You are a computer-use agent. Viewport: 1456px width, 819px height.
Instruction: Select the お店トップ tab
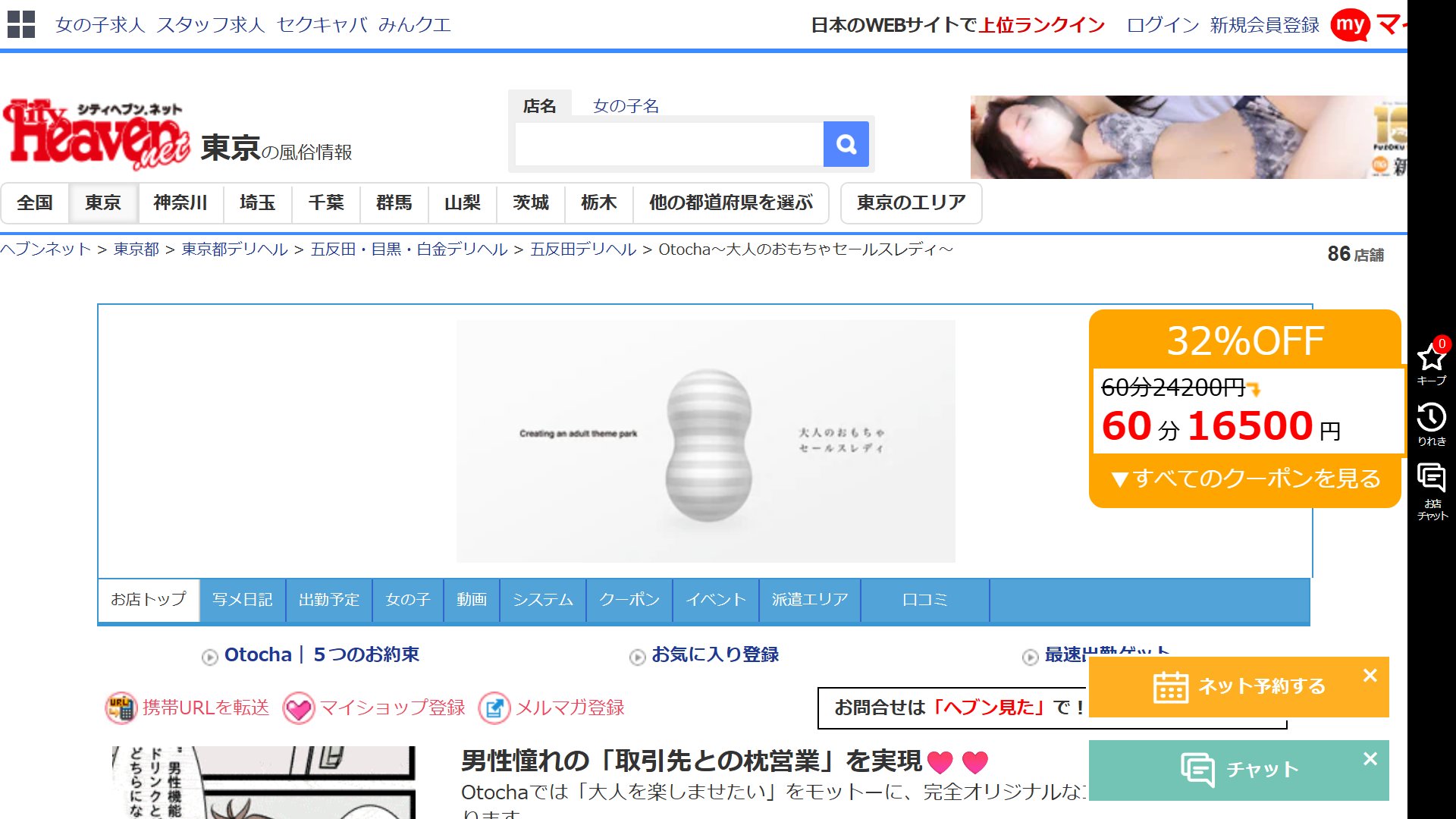(149, 600)
